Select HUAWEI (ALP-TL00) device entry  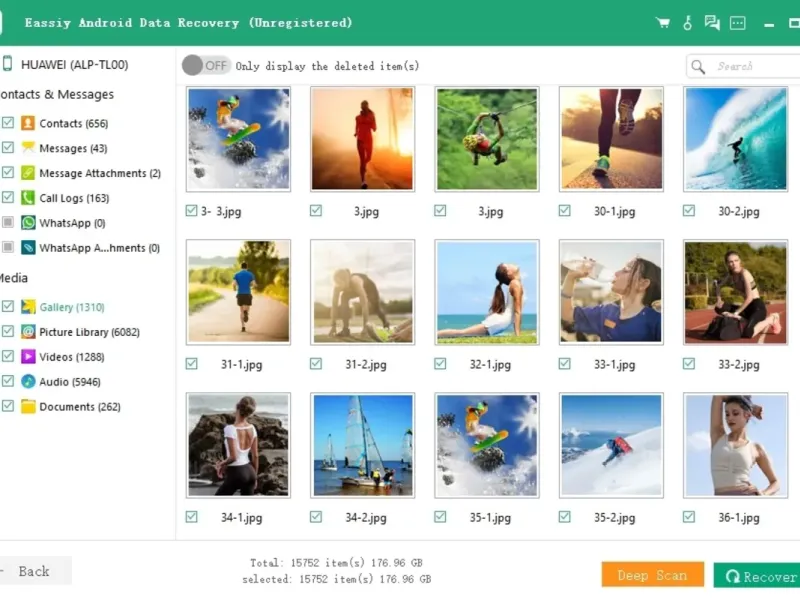coord(74,65)
